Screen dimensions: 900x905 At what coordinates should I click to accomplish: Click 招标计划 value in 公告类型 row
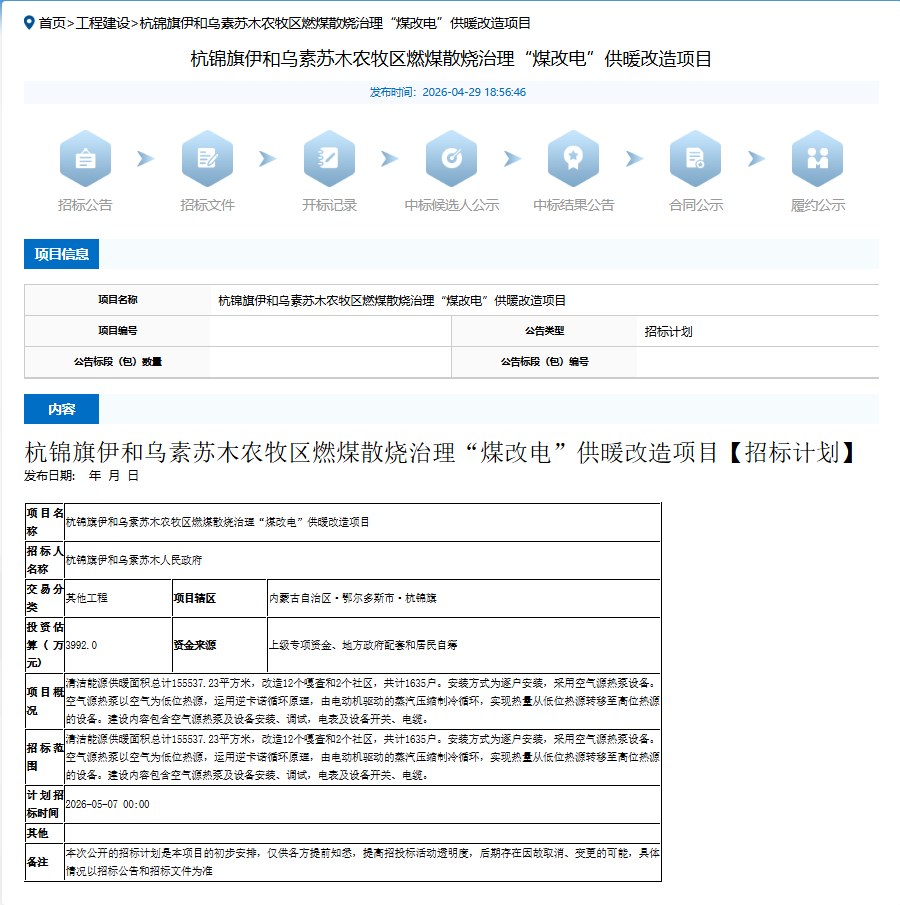[669, 331]
